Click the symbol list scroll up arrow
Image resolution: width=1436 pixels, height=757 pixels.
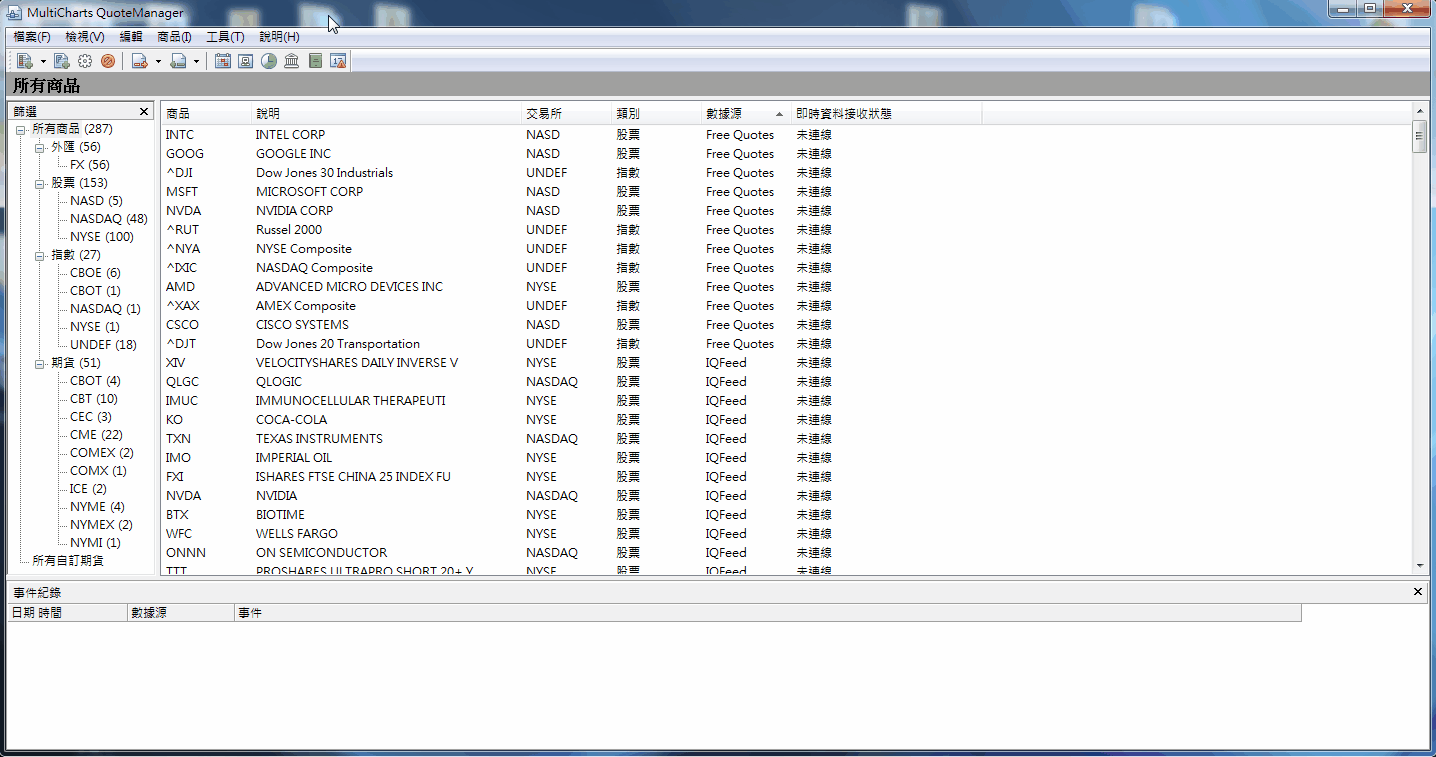click(1419, 111)
